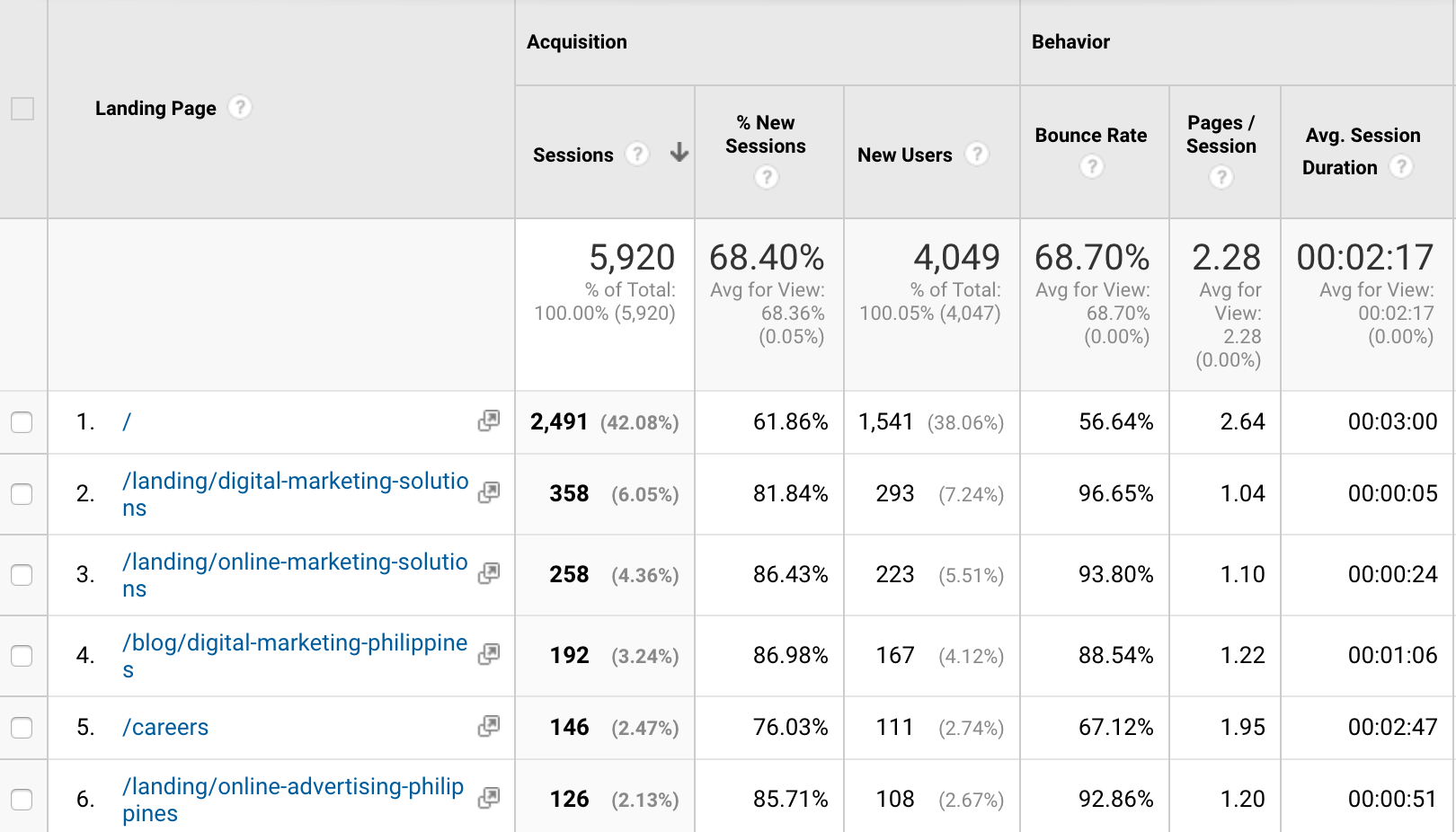Click the Sessions column help icon
Screen dimensions: 1456x832
click(x=637, y=155)
